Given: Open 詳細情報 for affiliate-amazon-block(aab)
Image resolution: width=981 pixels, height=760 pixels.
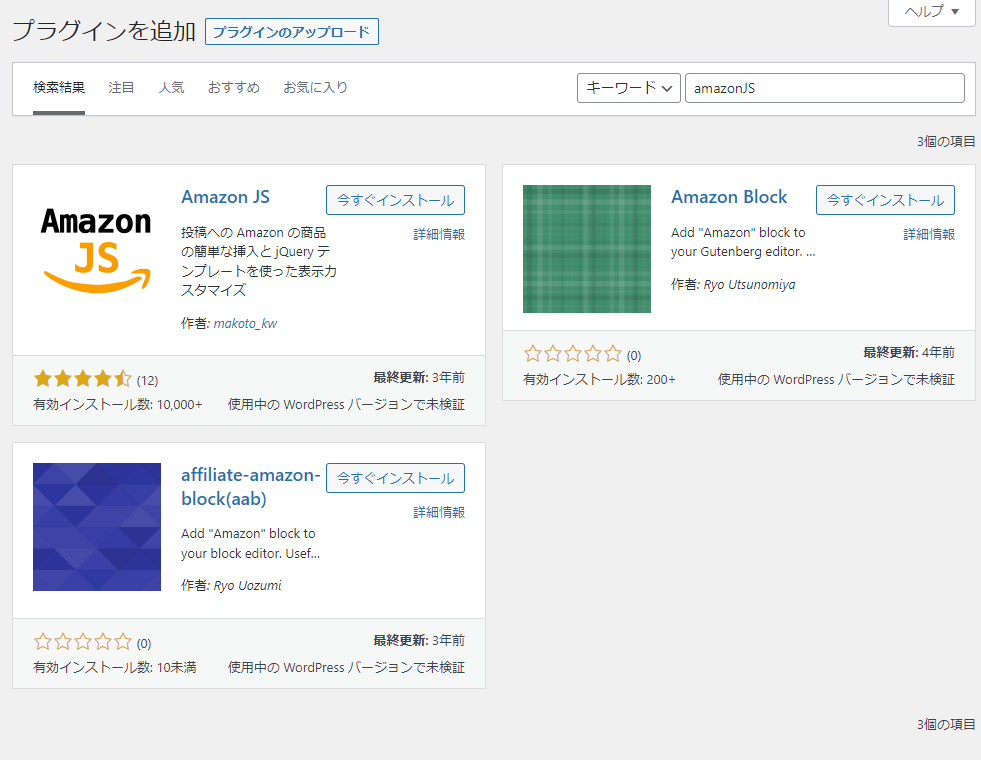Looking at the screenshot, I should pyautogui.click(x=439, y=512).
